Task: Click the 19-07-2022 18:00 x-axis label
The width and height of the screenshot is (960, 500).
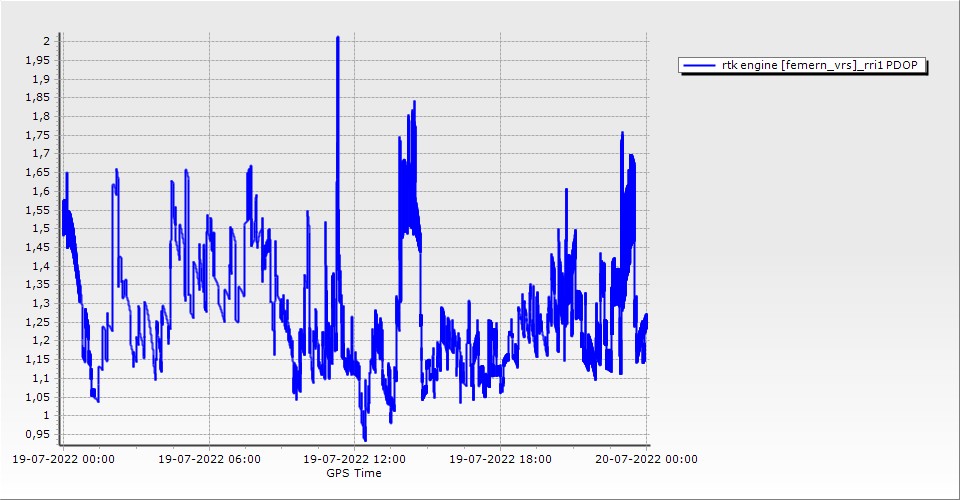Action: pyautogui.click(x=500, y=460)
